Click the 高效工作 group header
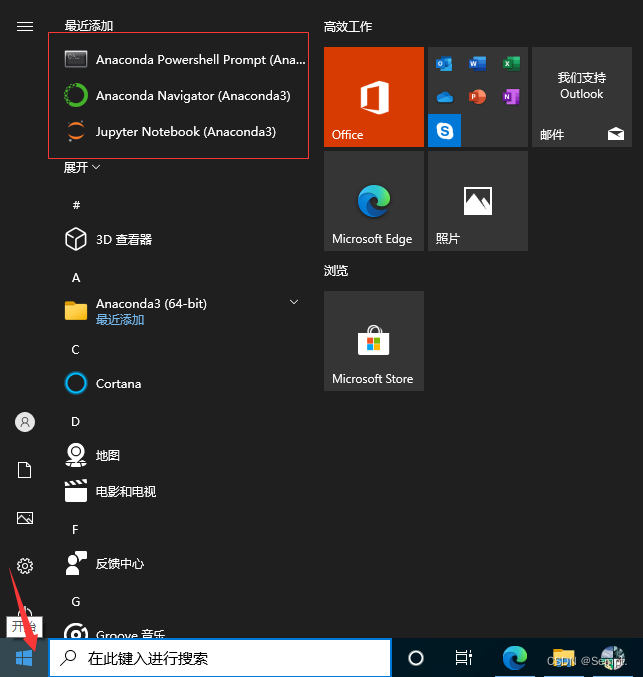The width and height of the screenshot is (643, 677). coord(348,27)
